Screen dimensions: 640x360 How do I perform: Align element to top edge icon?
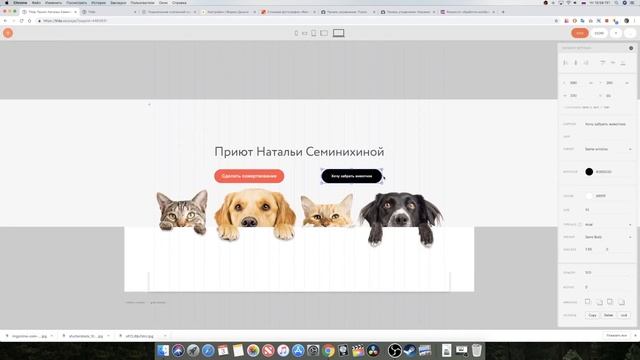point(602,63)
